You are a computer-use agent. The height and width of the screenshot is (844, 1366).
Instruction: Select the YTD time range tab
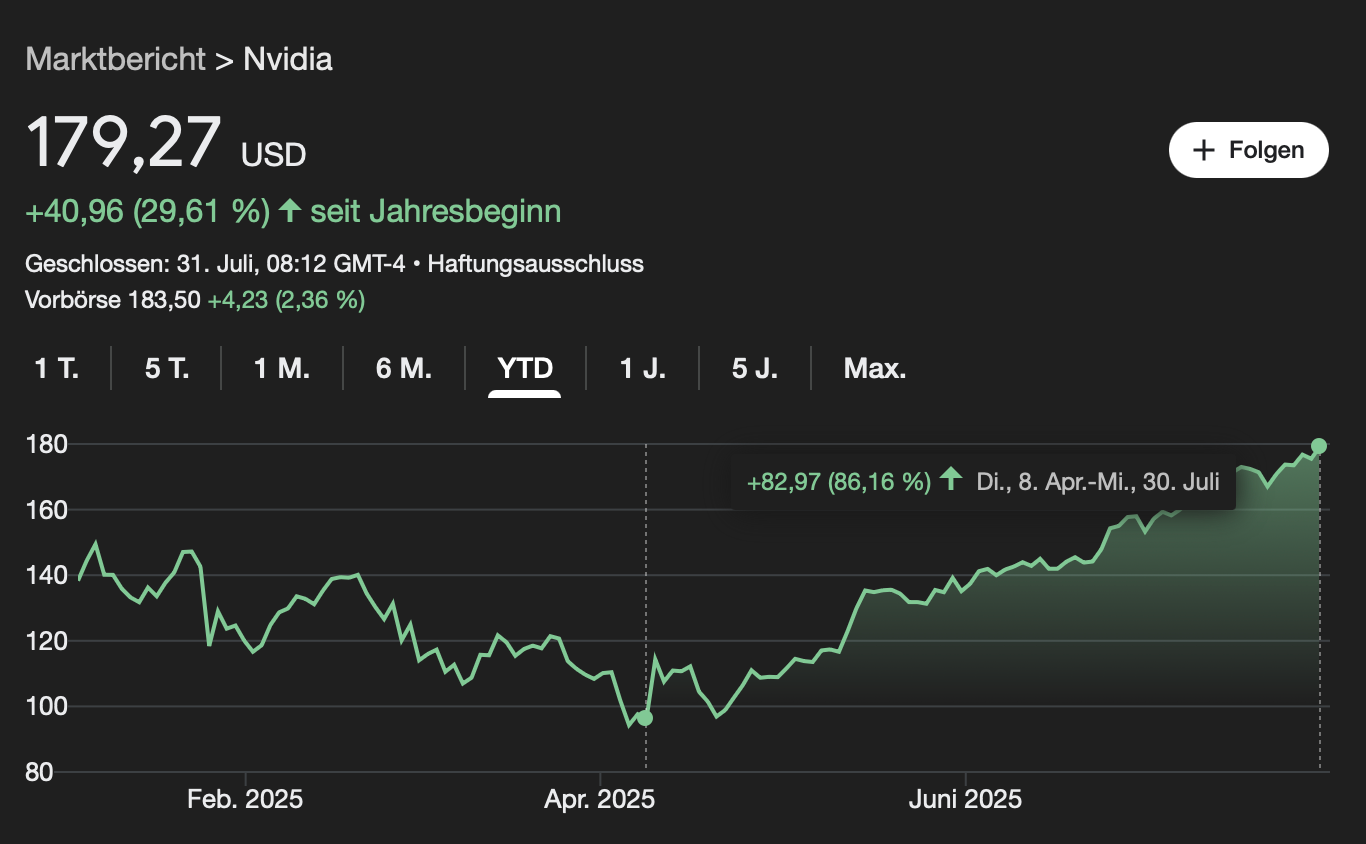pos(525,369)
